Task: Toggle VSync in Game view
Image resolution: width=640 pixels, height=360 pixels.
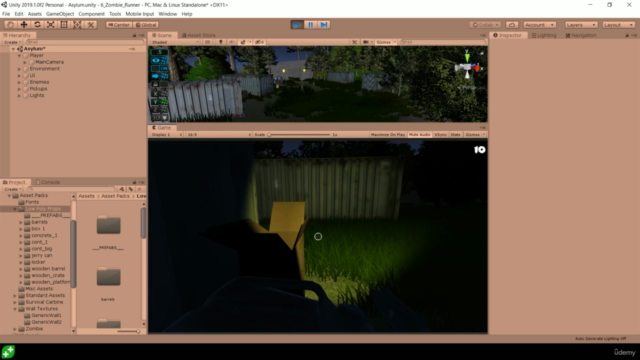Action: click(x=440, y=135)
